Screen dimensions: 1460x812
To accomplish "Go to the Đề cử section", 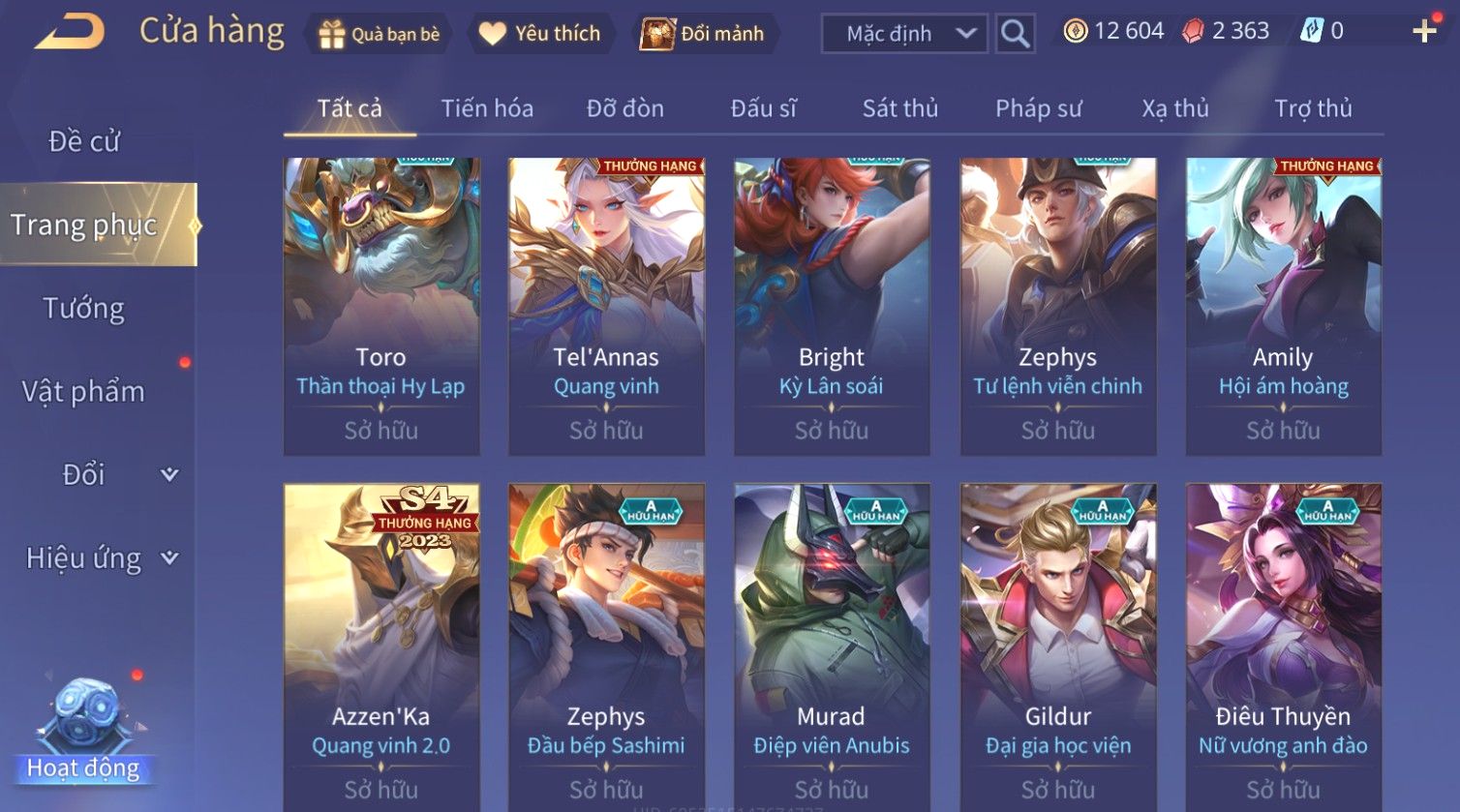I will [84, 141].
